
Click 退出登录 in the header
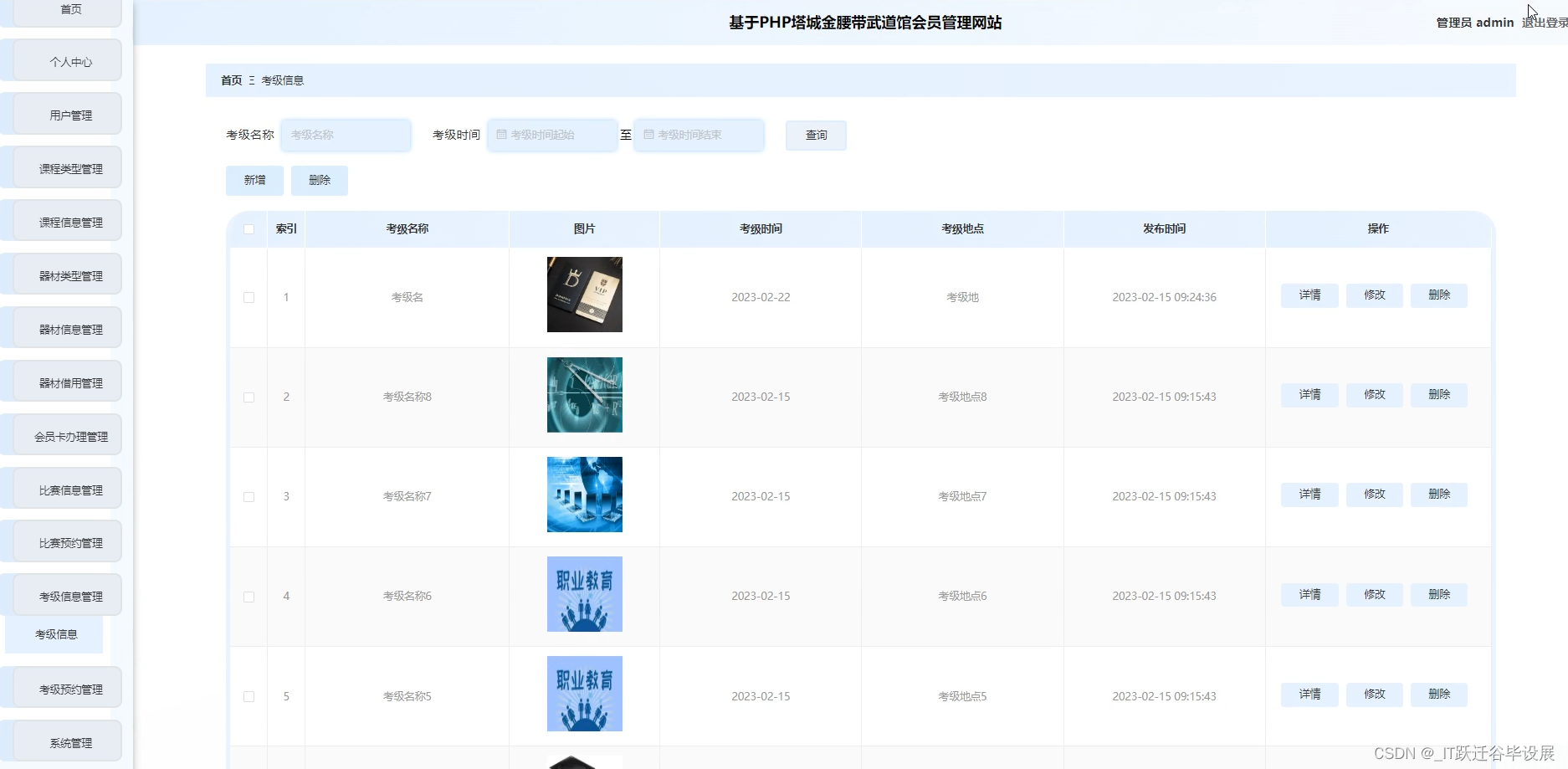pyautogui.click(x=1545, y=23)
